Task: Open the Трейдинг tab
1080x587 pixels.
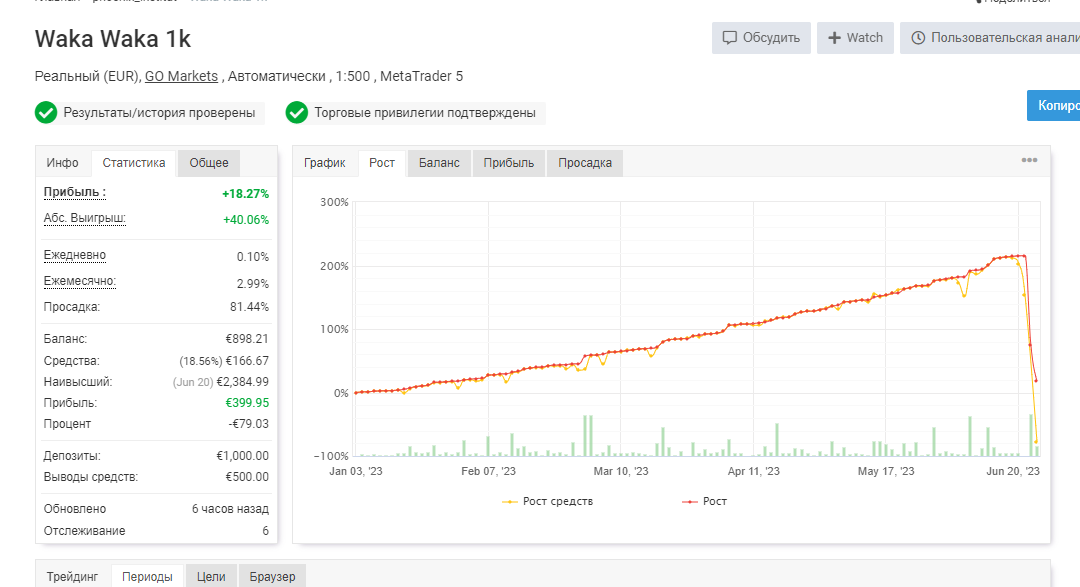Action: (72, 577)
